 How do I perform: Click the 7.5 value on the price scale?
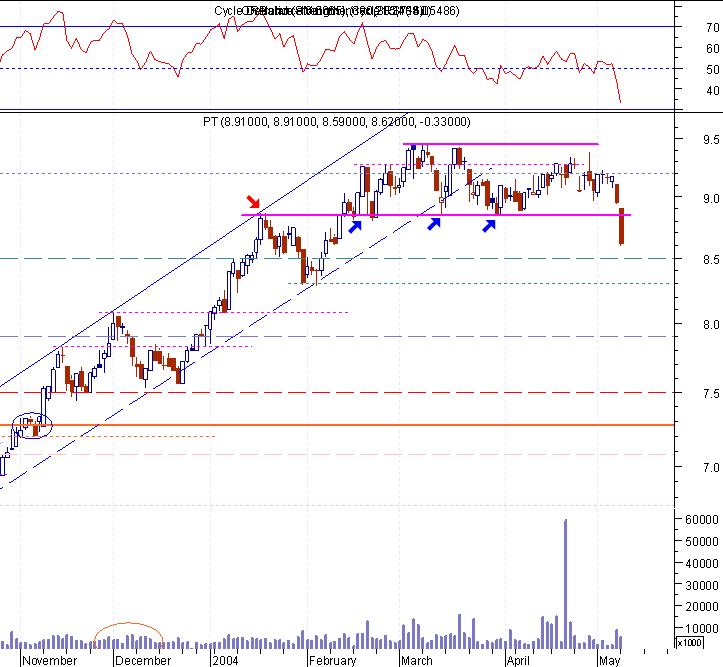[x=711, y=394]
